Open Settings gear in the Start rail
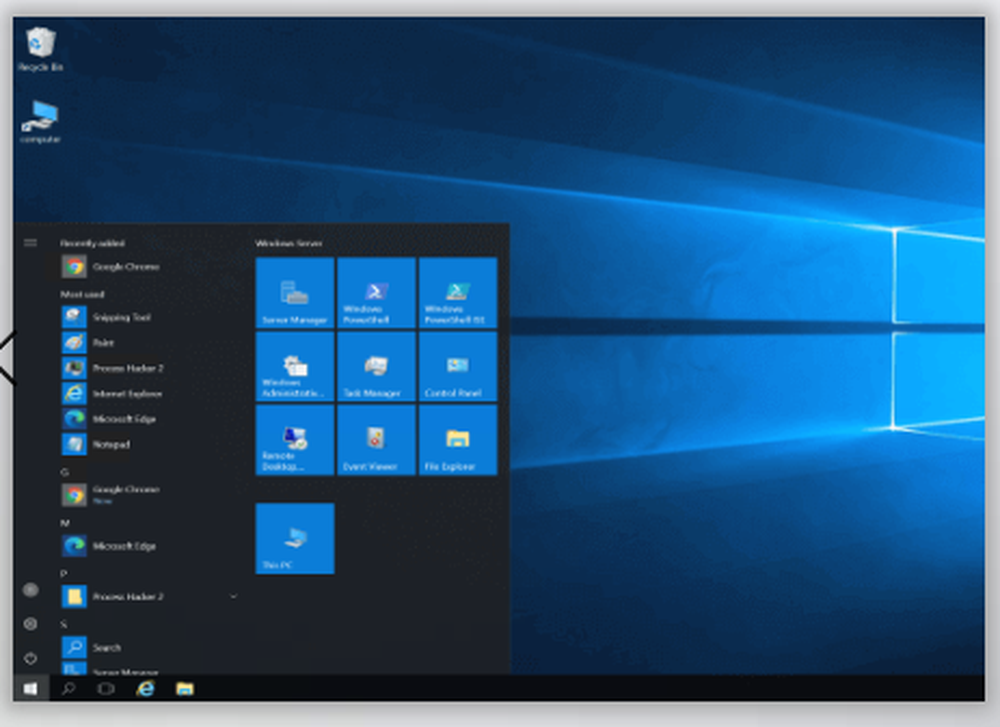 click(x=30, y=624)
